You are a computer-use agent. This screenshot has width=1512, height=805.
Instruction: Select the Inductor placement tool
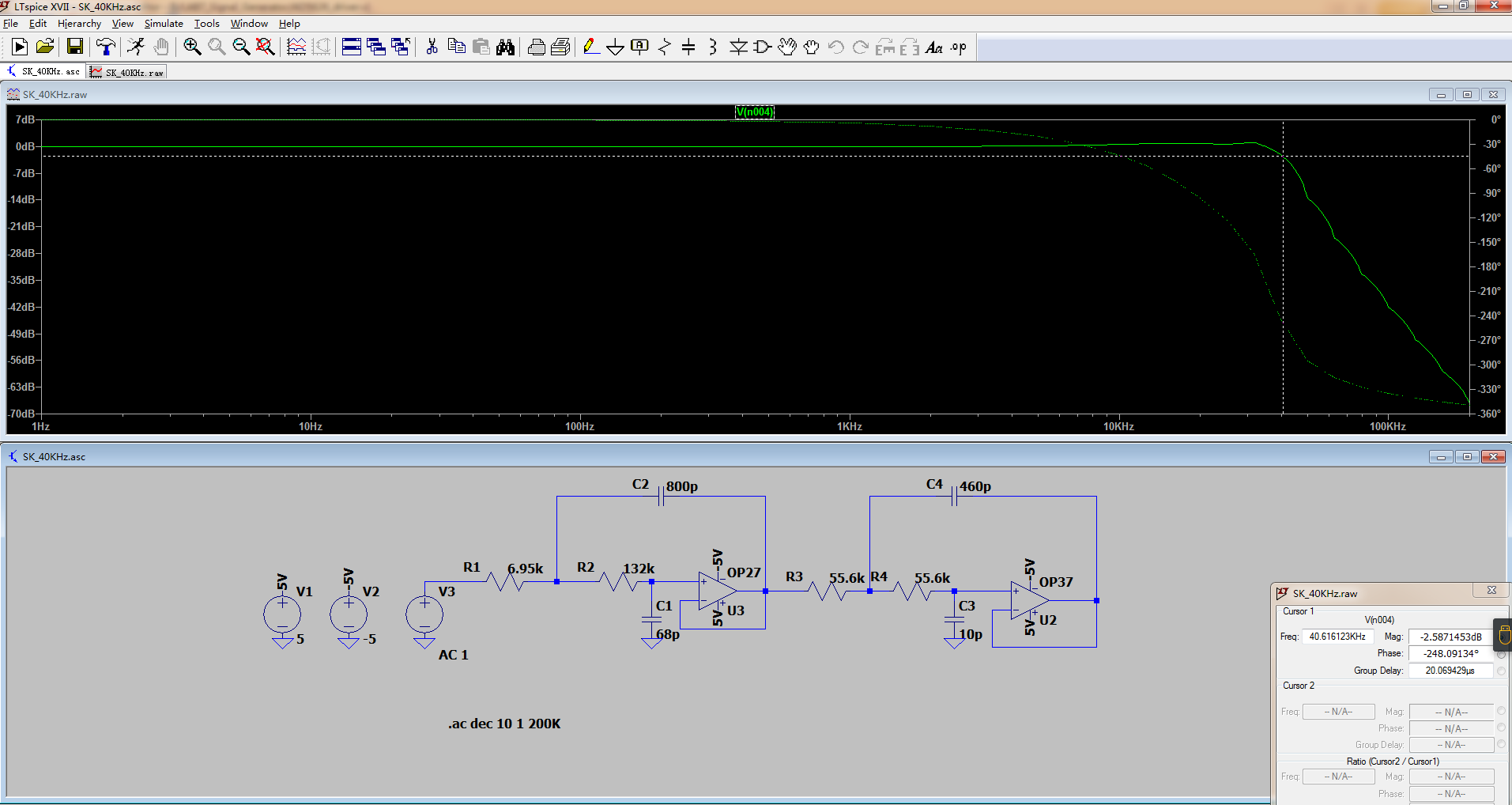pos(713,47)
